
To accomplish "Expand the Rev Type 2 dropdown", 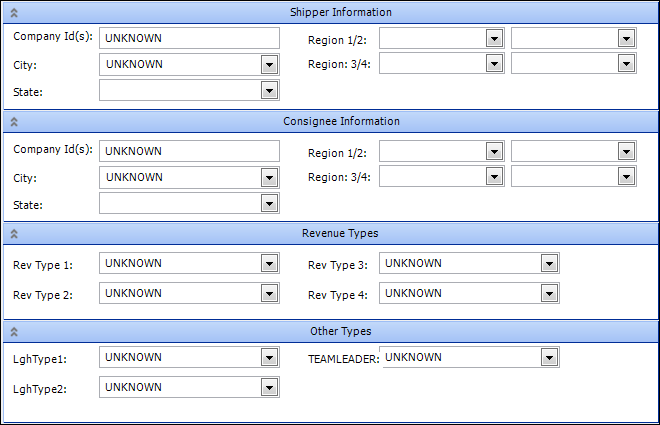I will (x=268, y=294).
